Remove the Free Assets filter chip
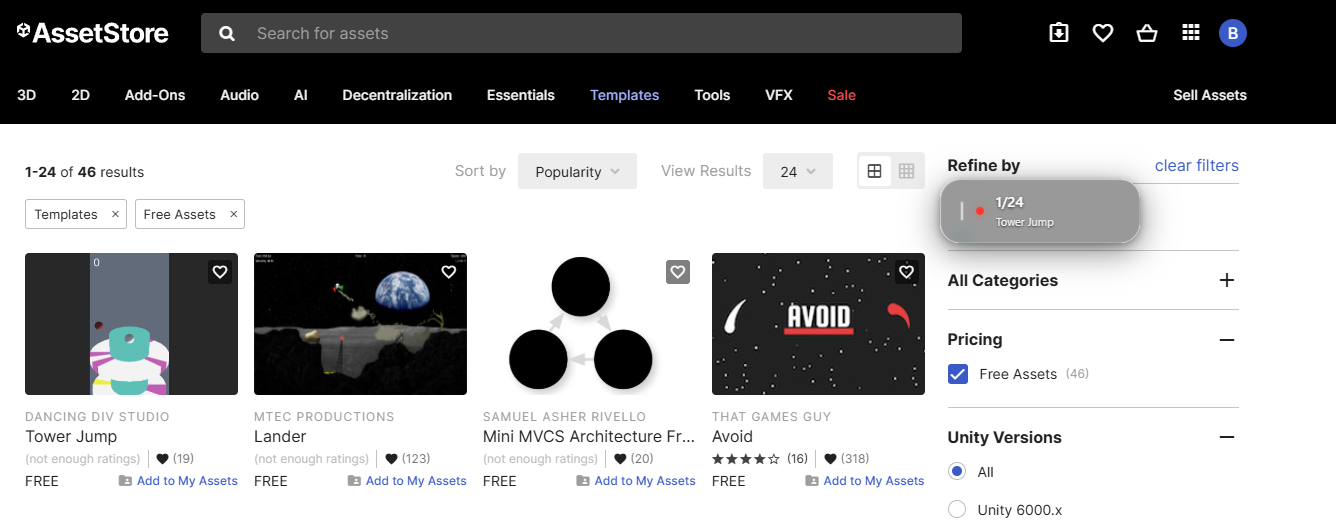 tap(233, 214)
